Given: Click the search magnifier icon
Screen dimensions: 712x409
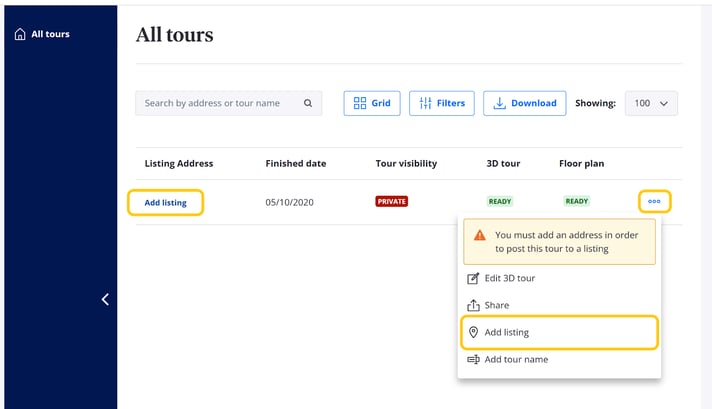Looking at the screenshot, I should [308, 103].
